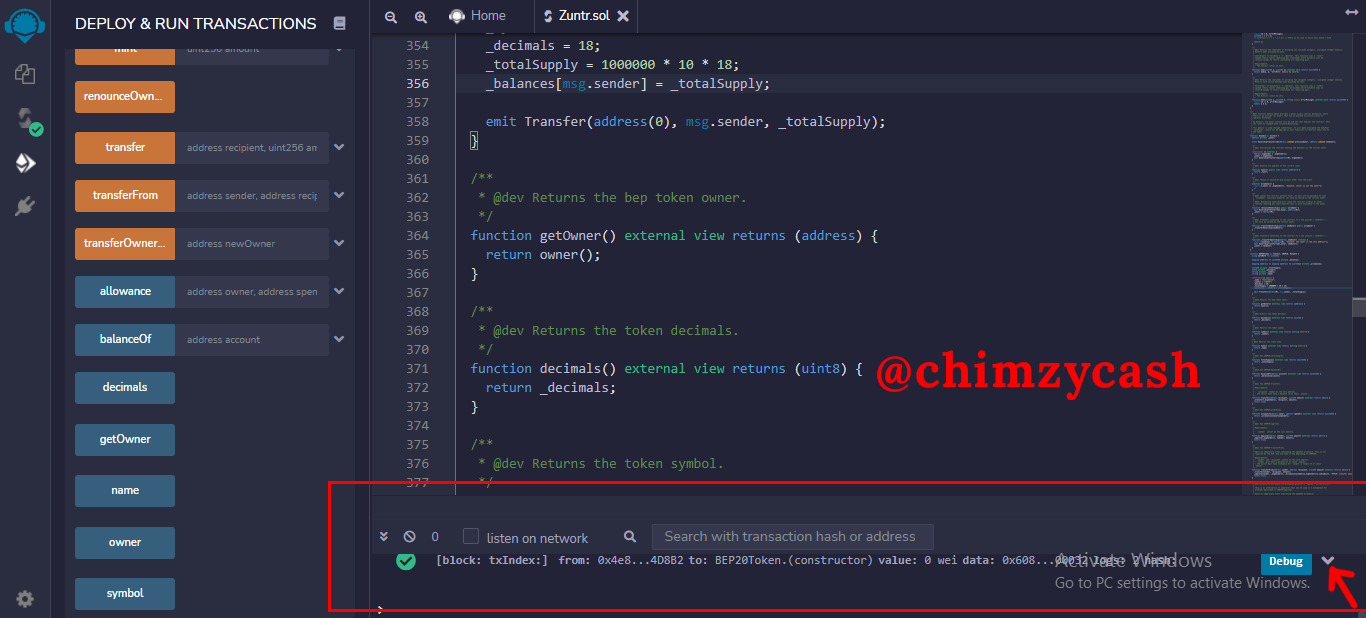Click line number 356 in gutter
The width and height of the screenshot is (1366, 618).
[417, 84]
